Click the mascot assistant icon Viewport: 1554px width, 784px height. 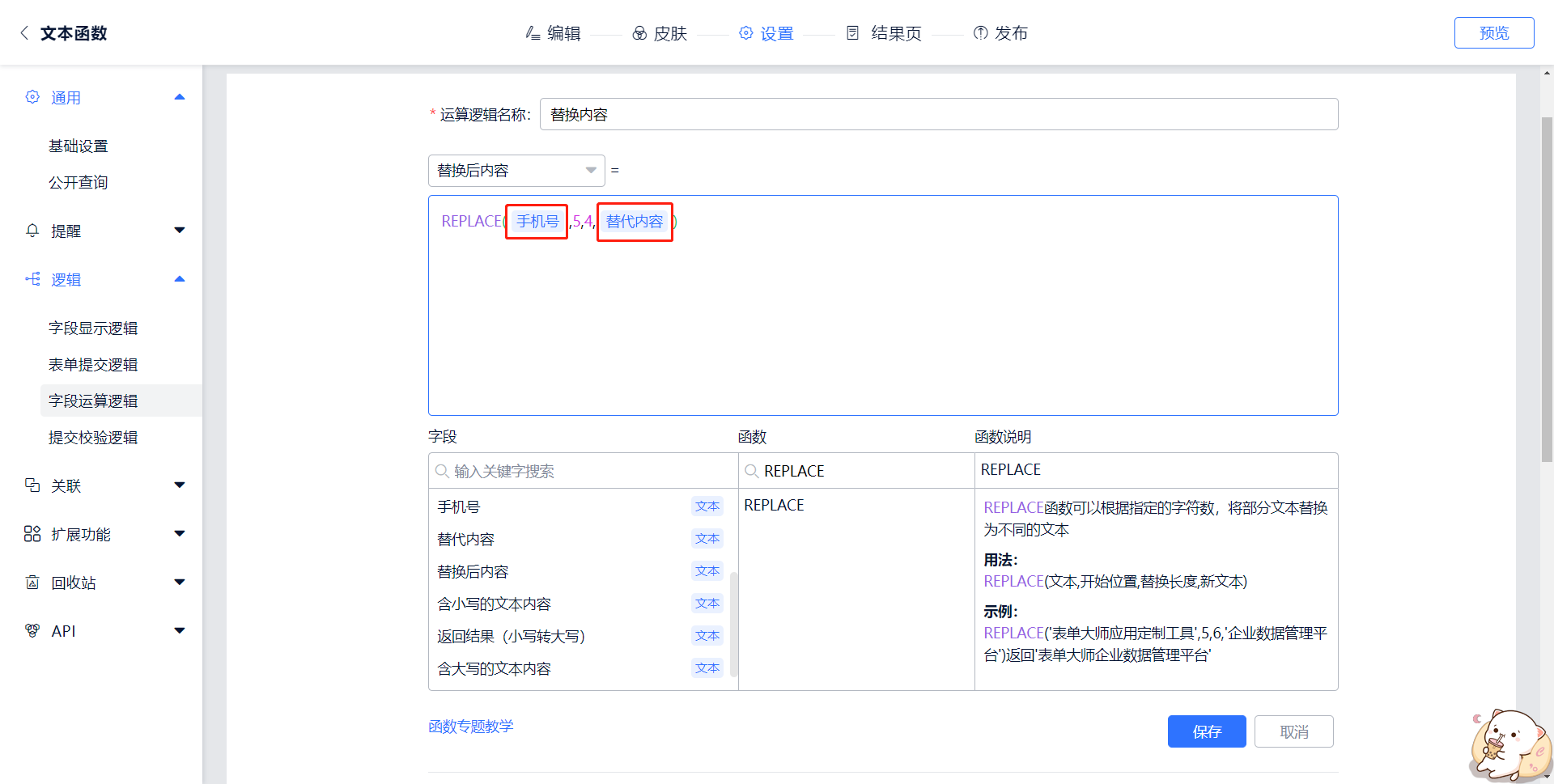point(1507,746)
